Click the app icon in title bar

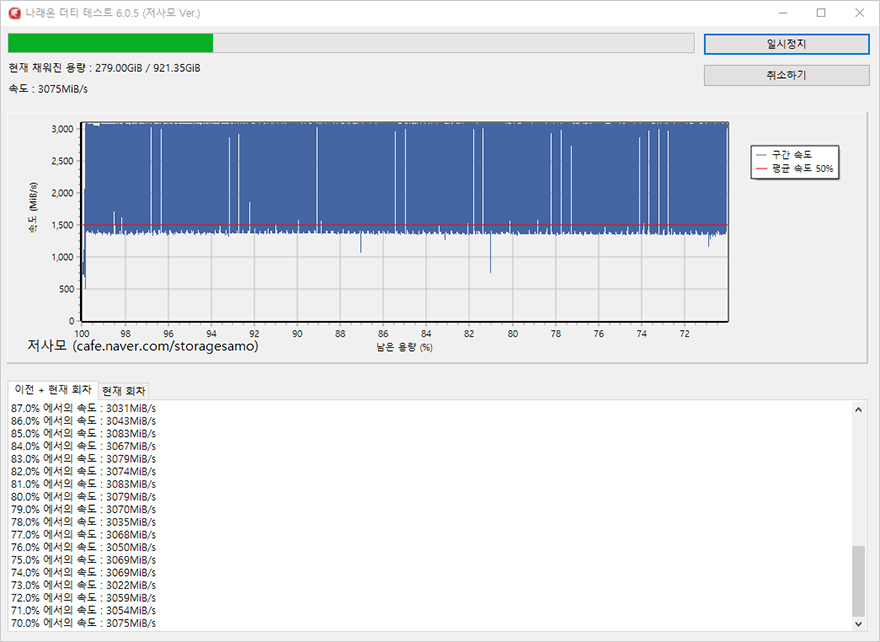[x=15, y=13]
